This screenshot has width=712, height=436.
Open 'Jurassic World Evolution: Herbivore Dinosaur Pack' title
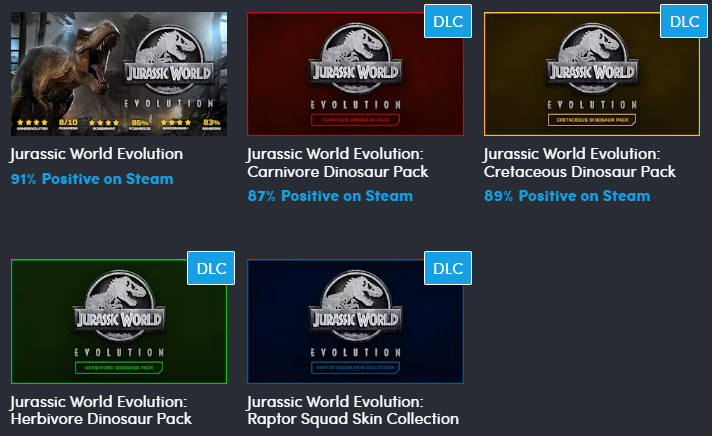coord(101,410)
